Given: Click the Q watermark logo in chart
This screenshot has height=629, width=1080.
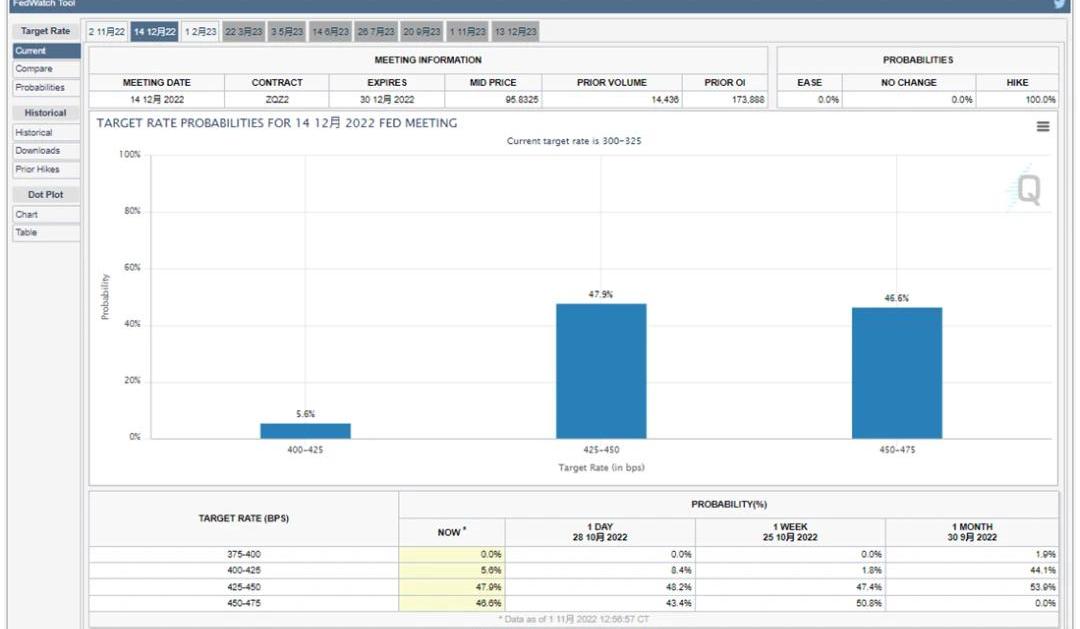Looking at the screenshot, I should 1026,189.
